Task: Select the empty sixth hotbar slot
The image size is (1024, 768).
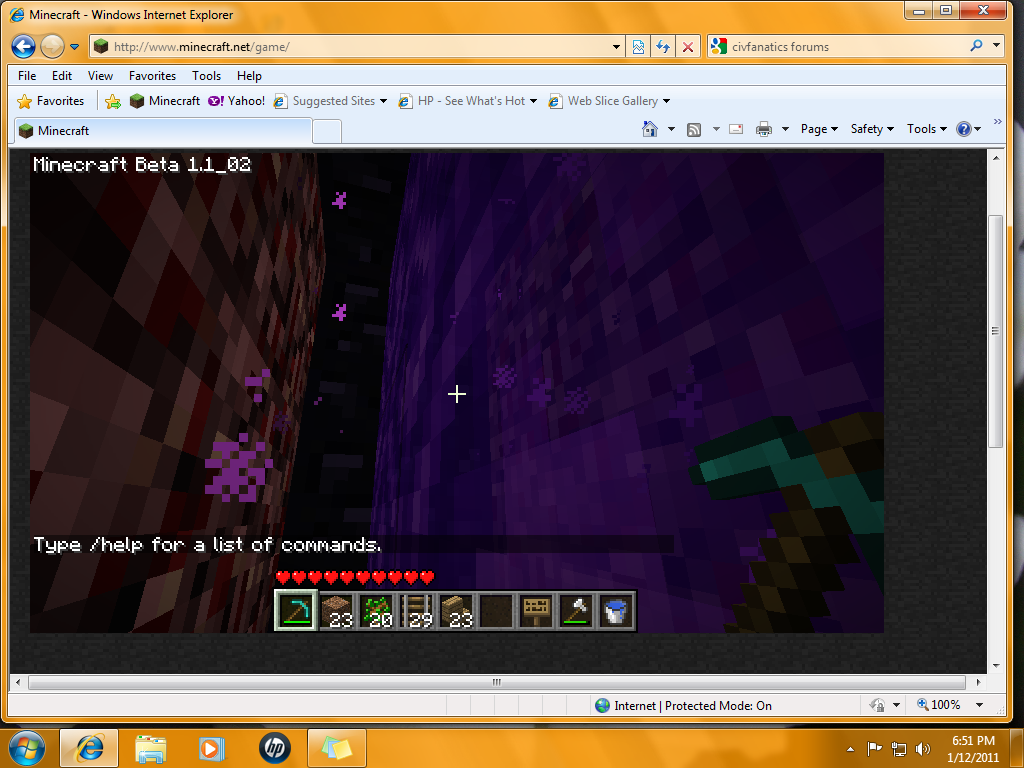Action: (x=496, y=610)
